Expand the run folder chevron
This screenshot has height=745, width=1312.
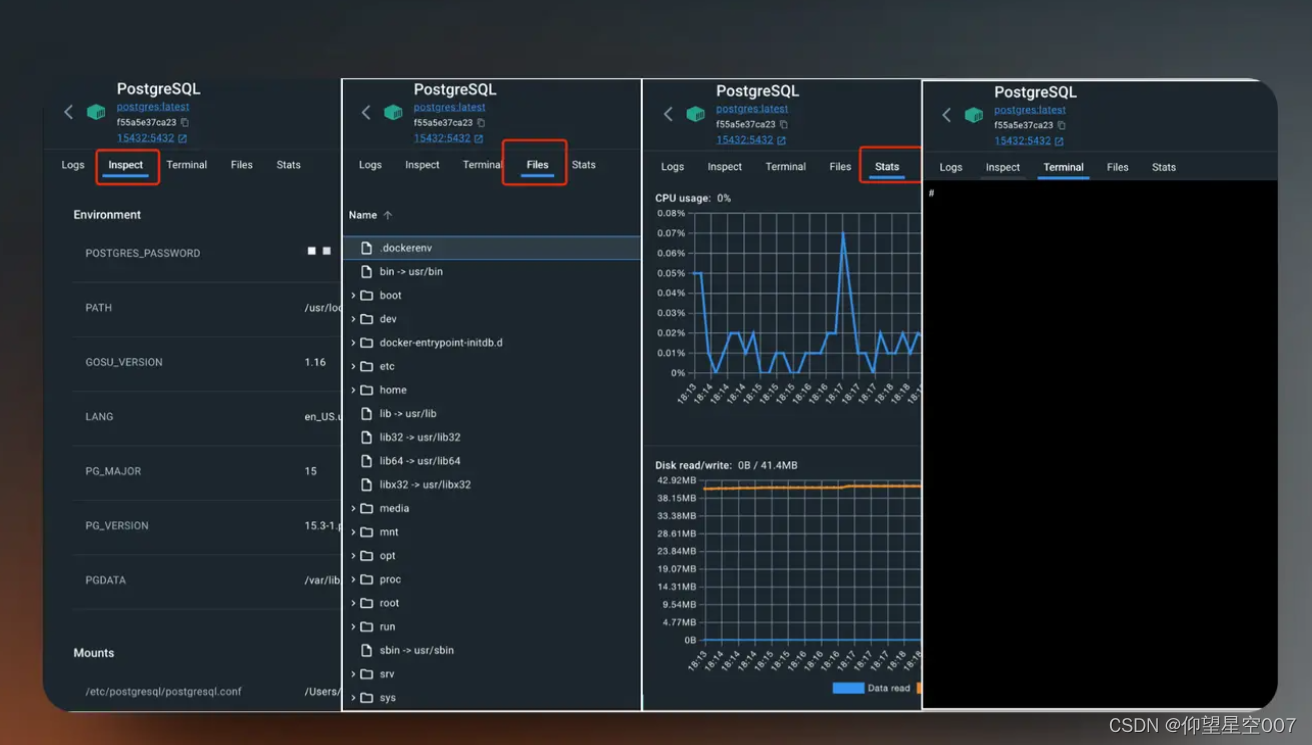353,626
